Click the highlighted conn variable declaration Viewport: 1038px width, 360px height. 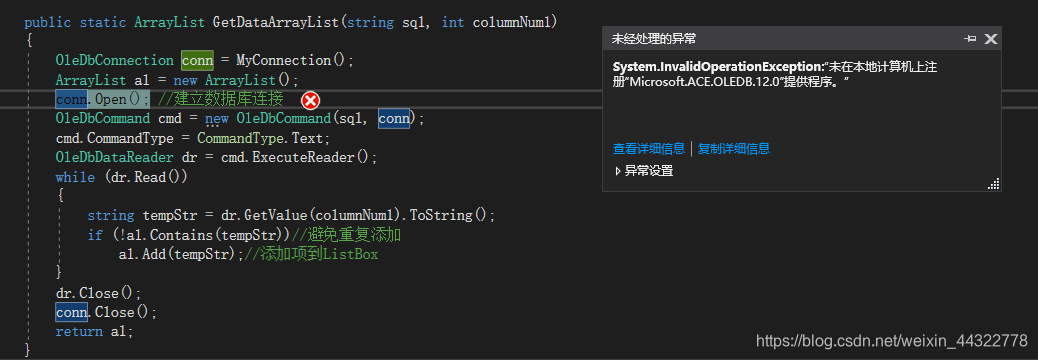coord(197,60)
